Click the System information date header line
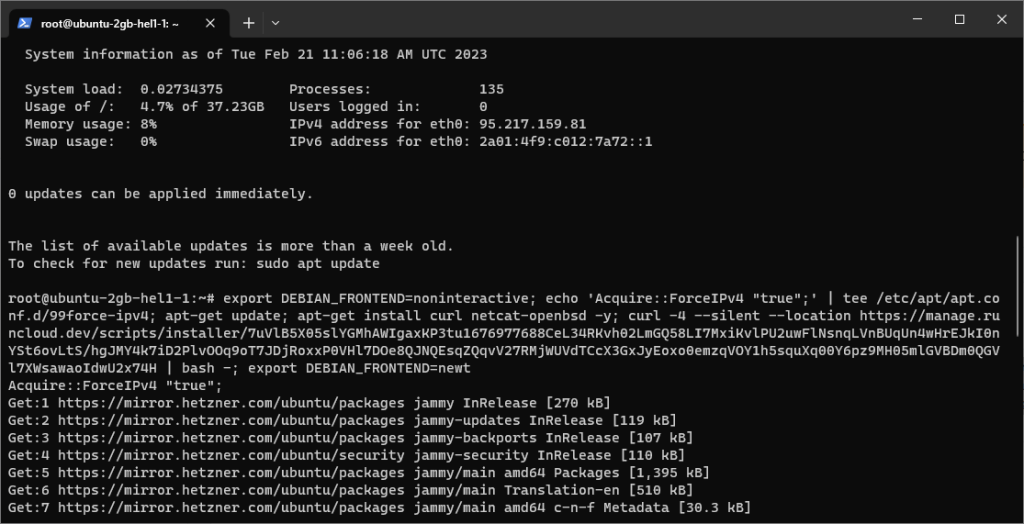This screenshot has height=524, width=1024. (256, 54)
